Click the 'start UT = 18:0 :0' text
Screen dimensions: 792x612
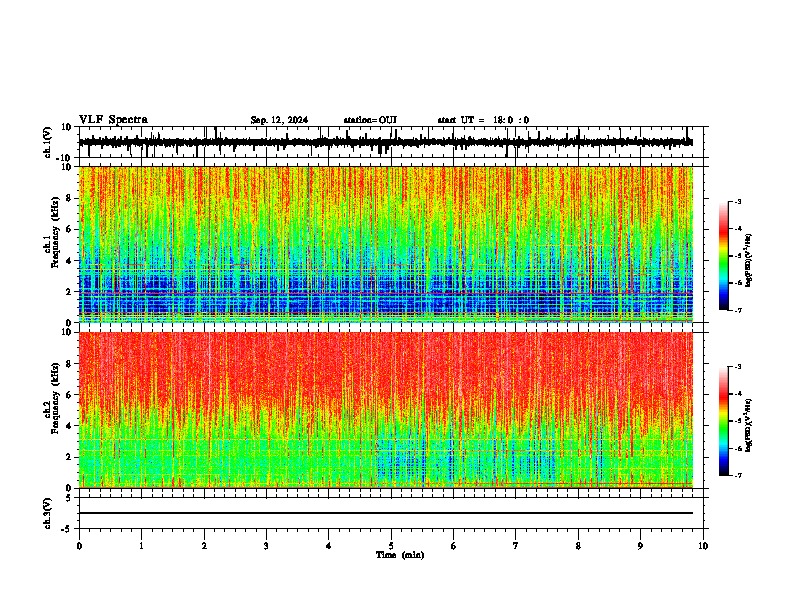tap(483, 120)
